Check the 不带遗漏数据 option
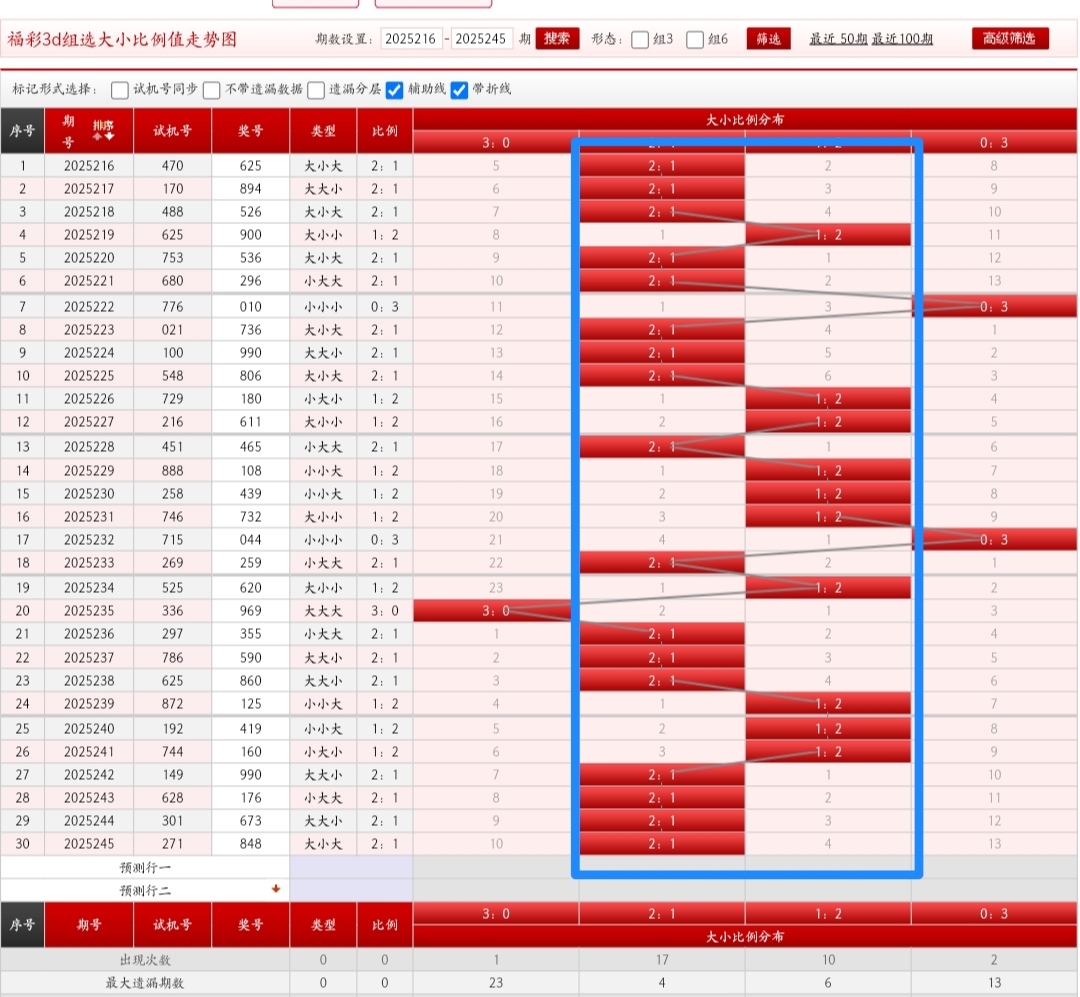 coord(212,90)
